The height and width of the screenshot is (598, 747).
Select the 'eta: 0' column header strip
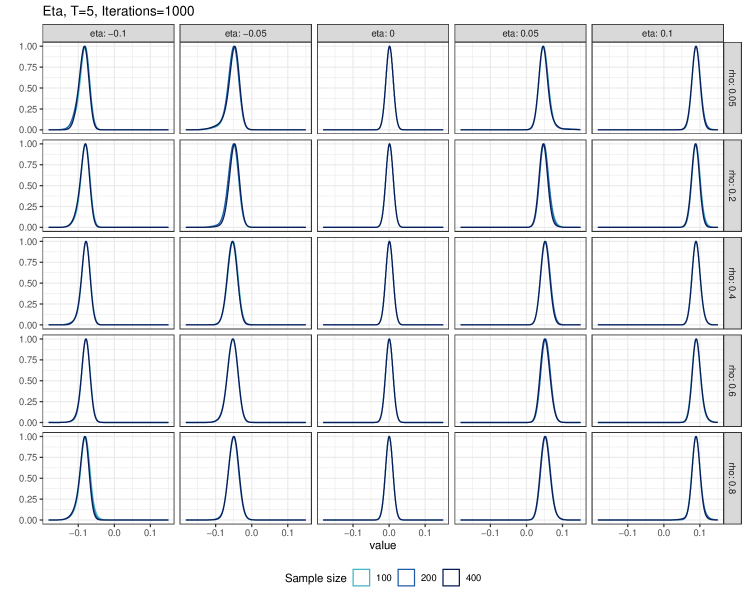[x=383, y=33]
